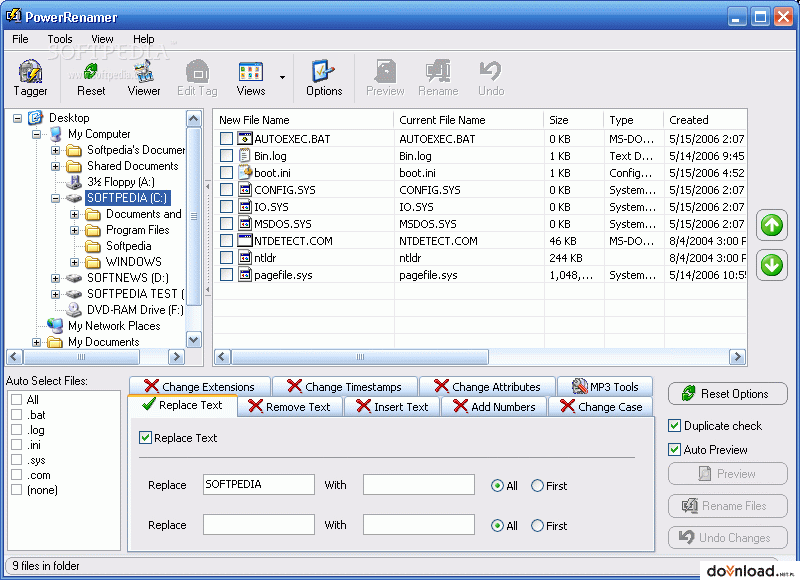Click the Desktop icon in tree
Image resolution: width=800 pixels, height=580 pixels.
(x=35, y=118)
